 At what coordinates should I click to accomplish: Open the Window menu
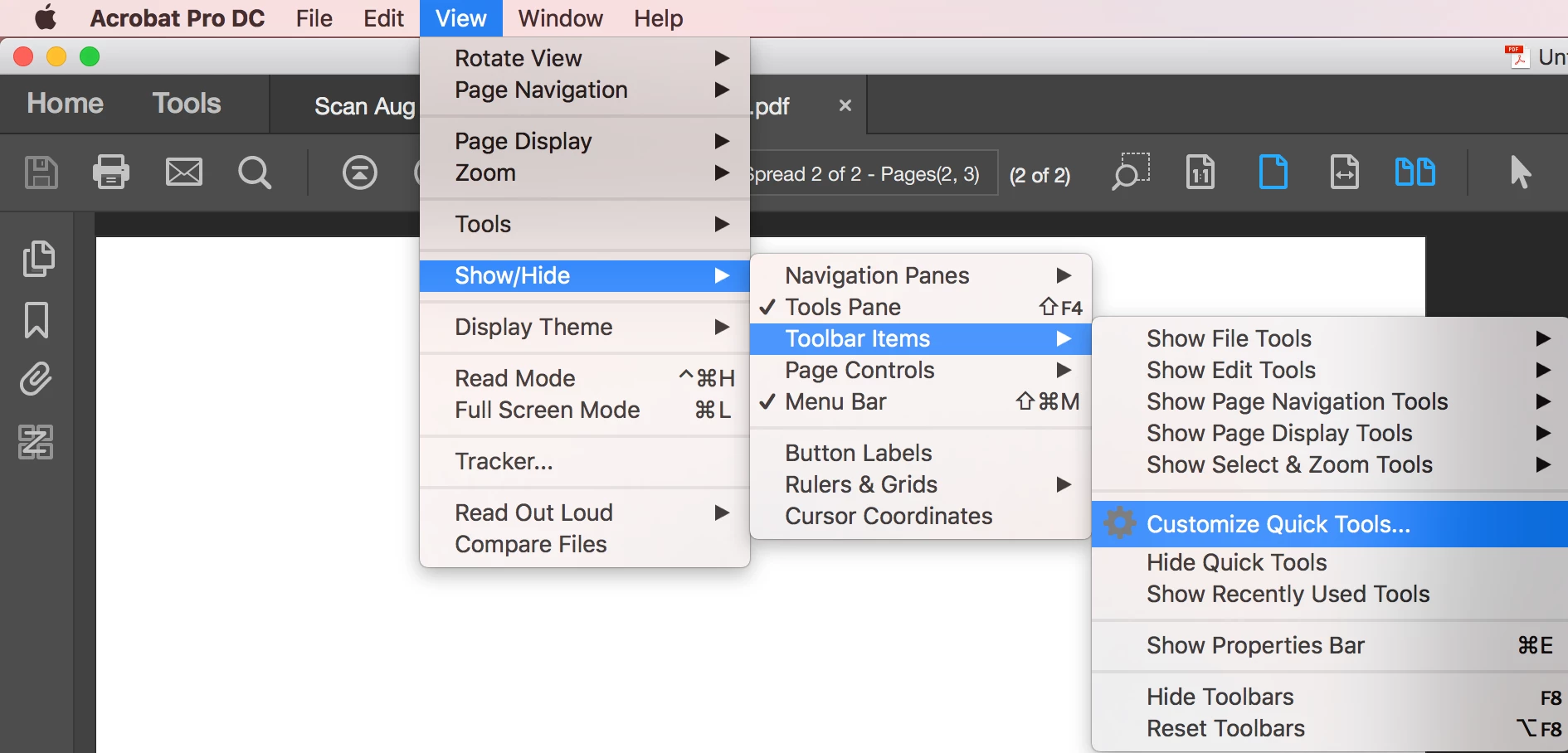click(561, 18)
